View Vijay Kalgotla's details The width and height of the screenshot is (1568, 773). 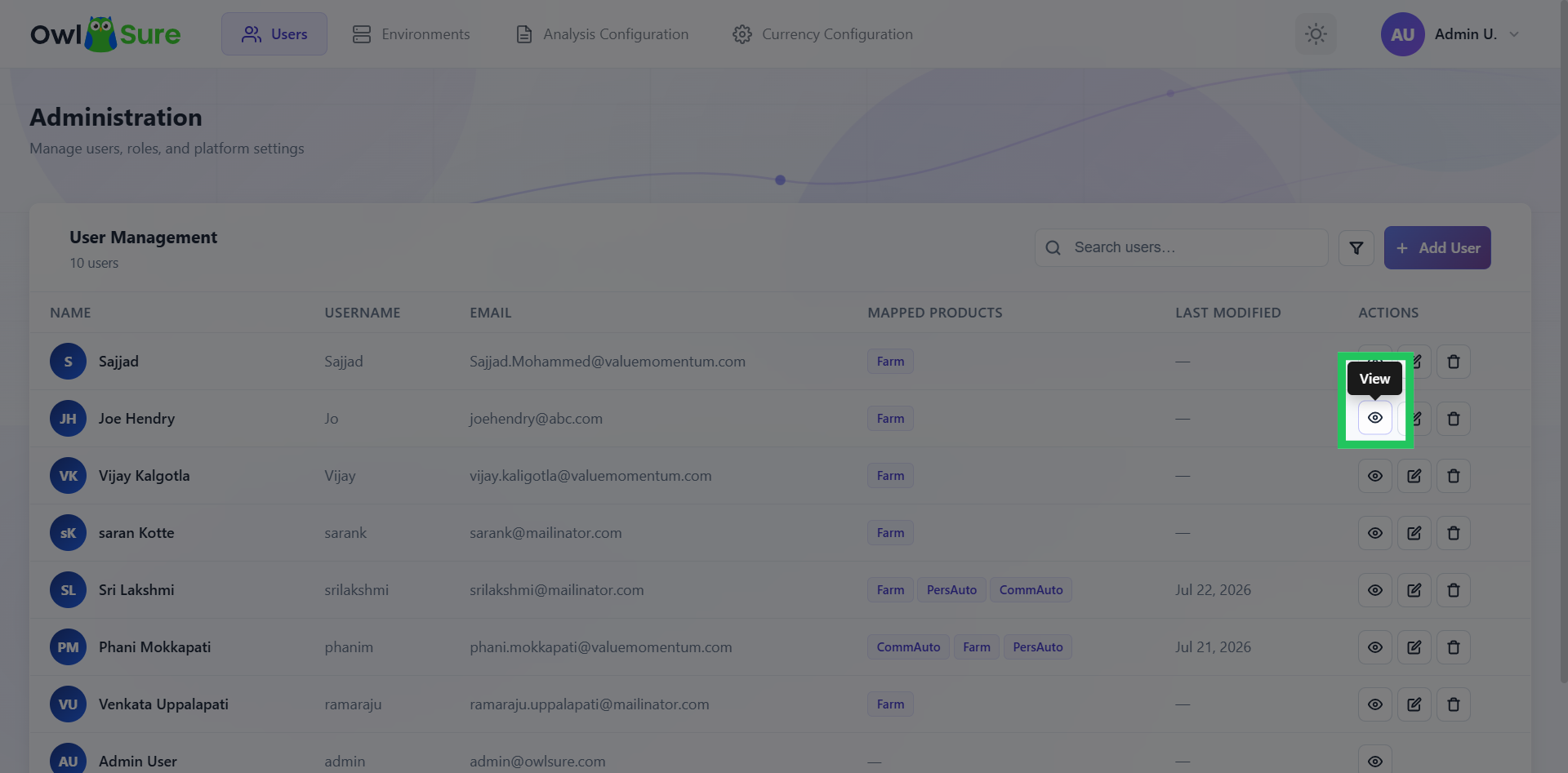1375,476
